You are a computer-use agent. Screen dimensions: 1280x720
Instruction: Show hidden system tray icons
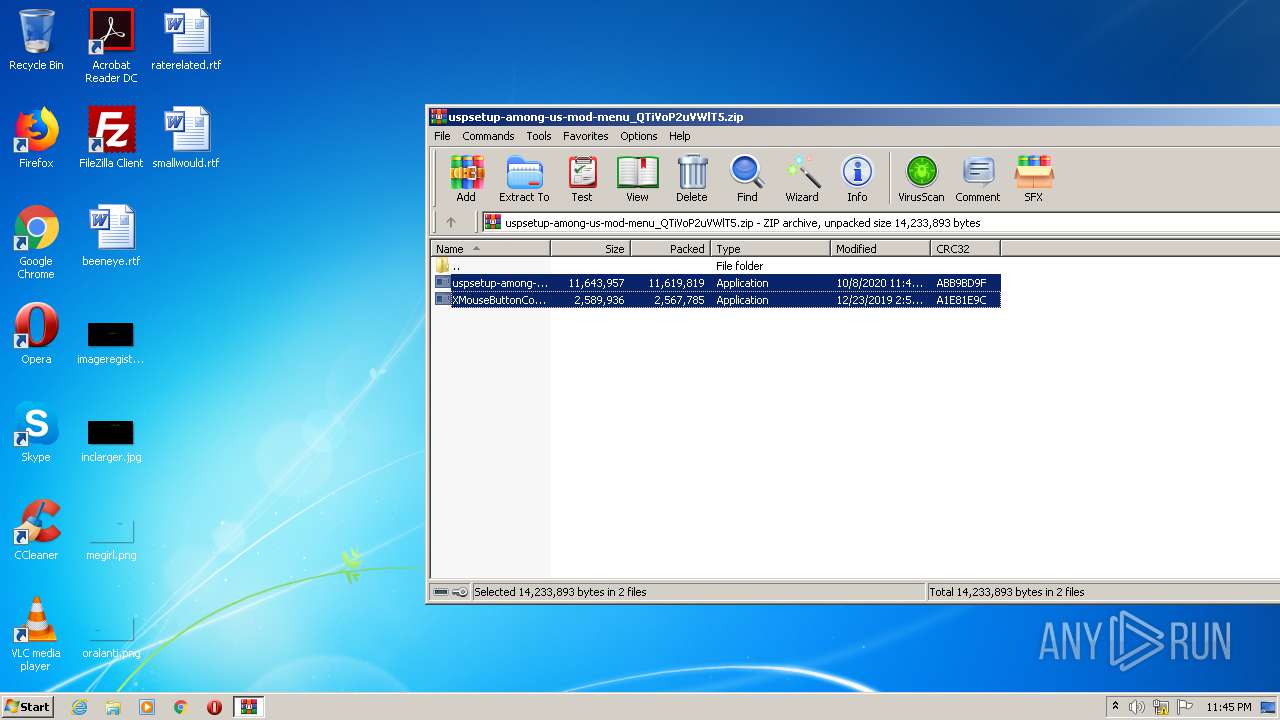(x=1116, y=706)
